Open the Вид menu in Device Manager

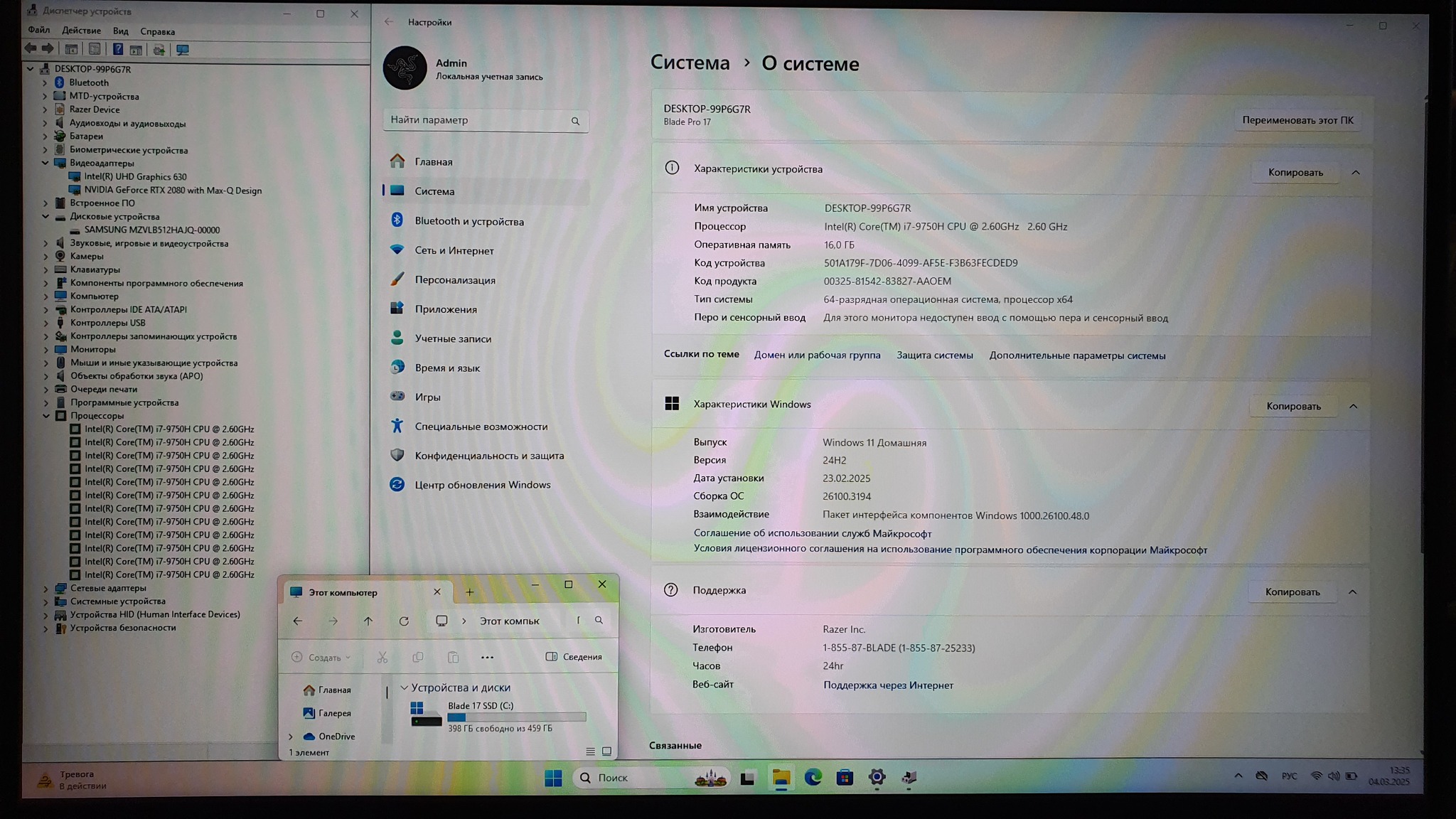(x=120, y=31)
